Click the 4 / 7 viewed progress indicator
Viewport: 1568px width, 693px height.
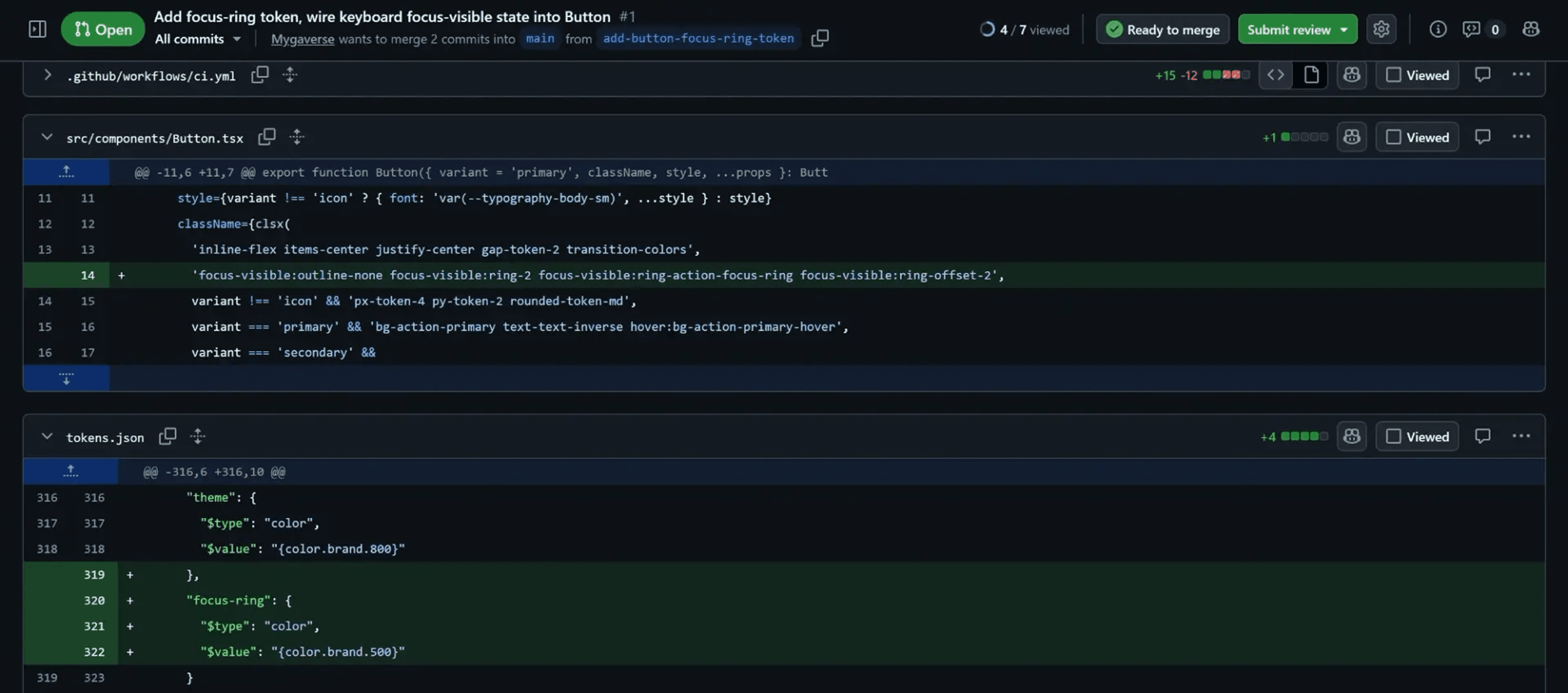pyautogui.click(x=1025, y=29)
